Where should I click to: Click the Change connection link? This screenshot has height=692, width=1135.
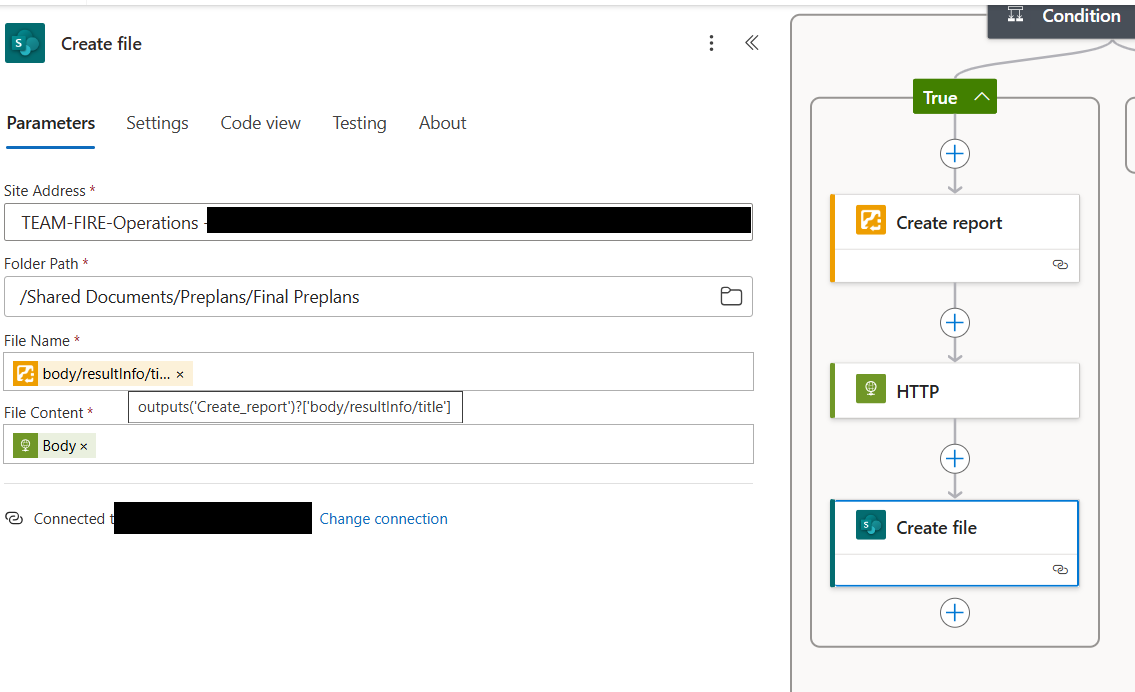383,518
